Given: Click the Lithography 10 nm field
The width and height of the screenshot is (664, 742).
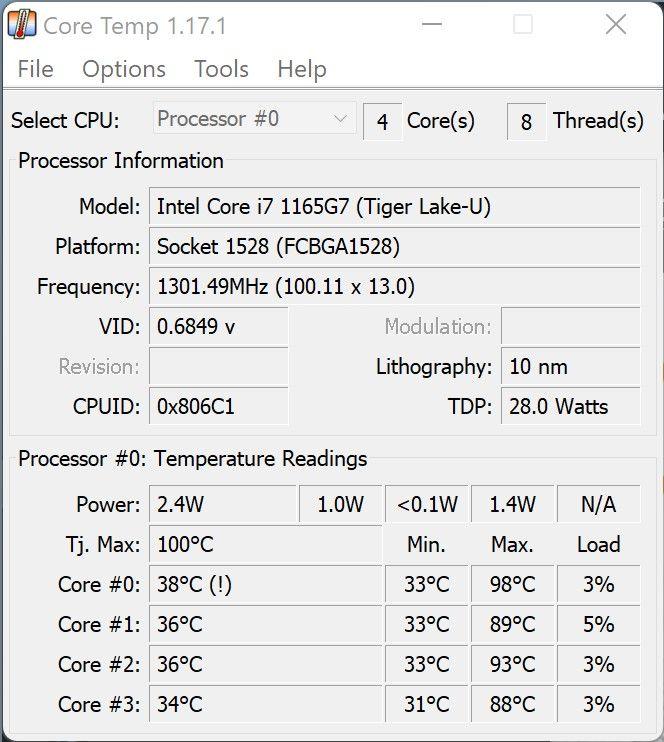Looking at the screenshot, I should [x=571, y=367].
